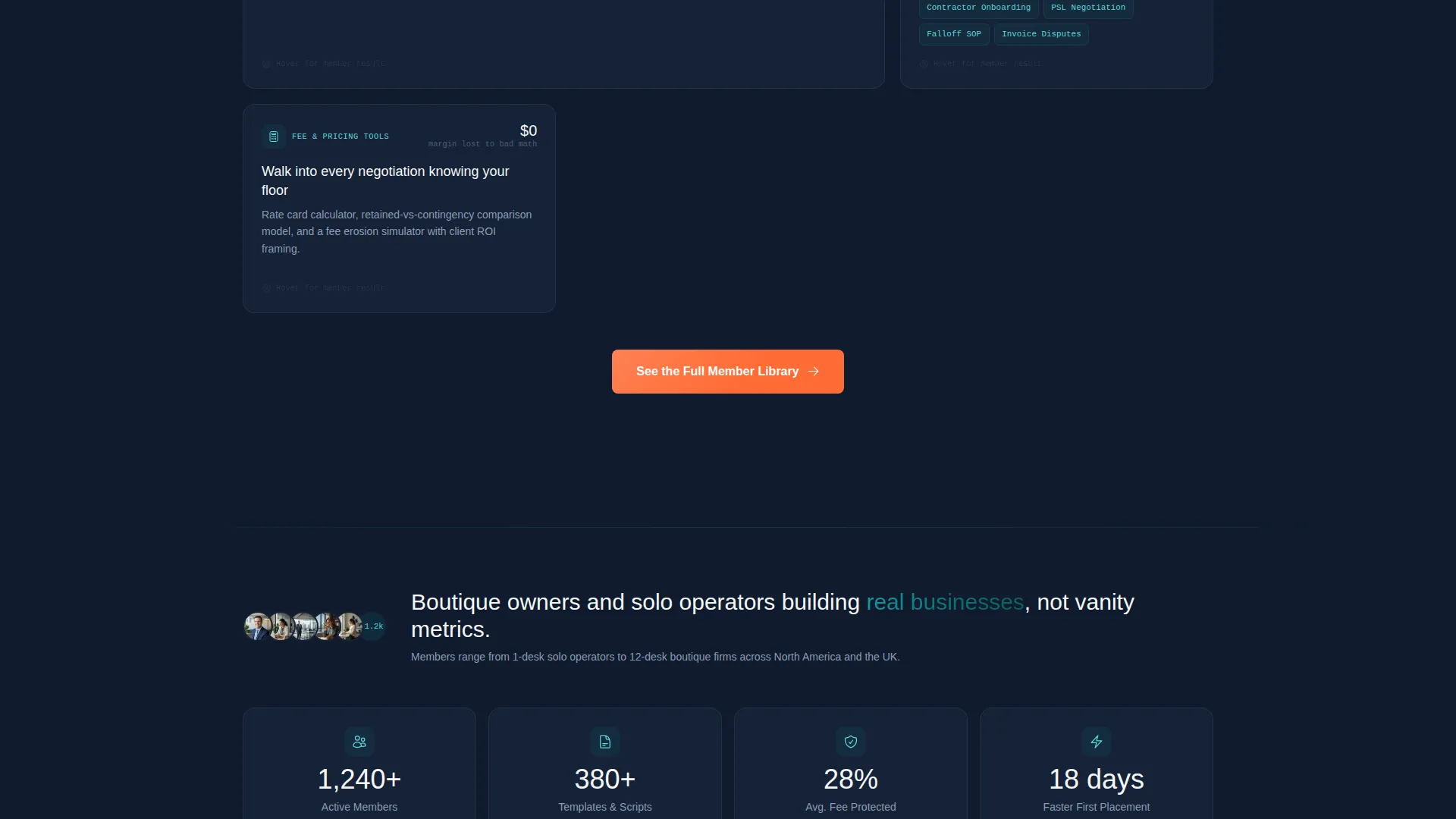Click the 'FEE & PRICING TOOLS' label
Screen dimensions: 1456x819
[340, 136]
